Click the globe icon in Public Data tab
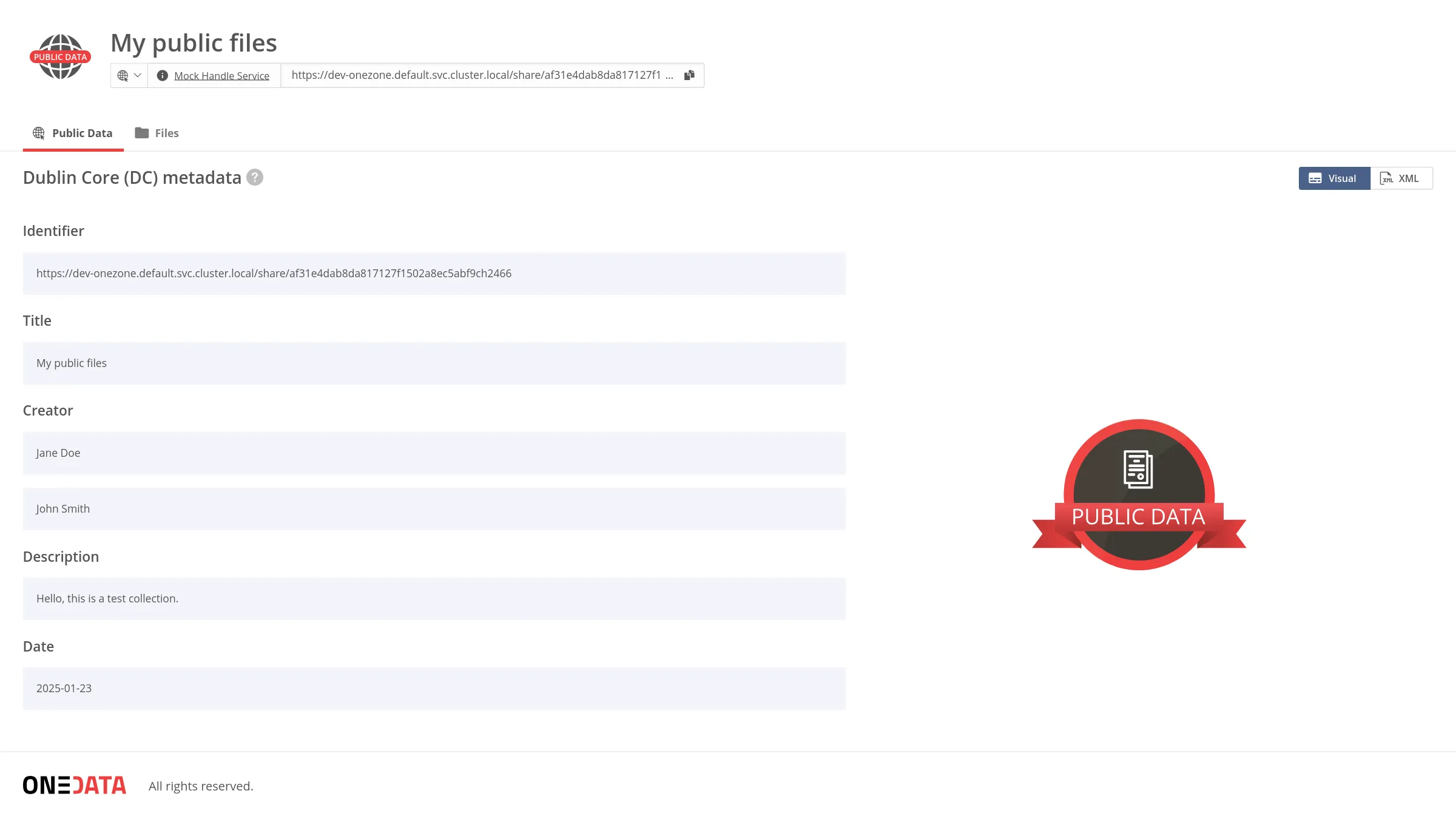Viewport: 1456px width, 819px height. click(x=39, y=133)
